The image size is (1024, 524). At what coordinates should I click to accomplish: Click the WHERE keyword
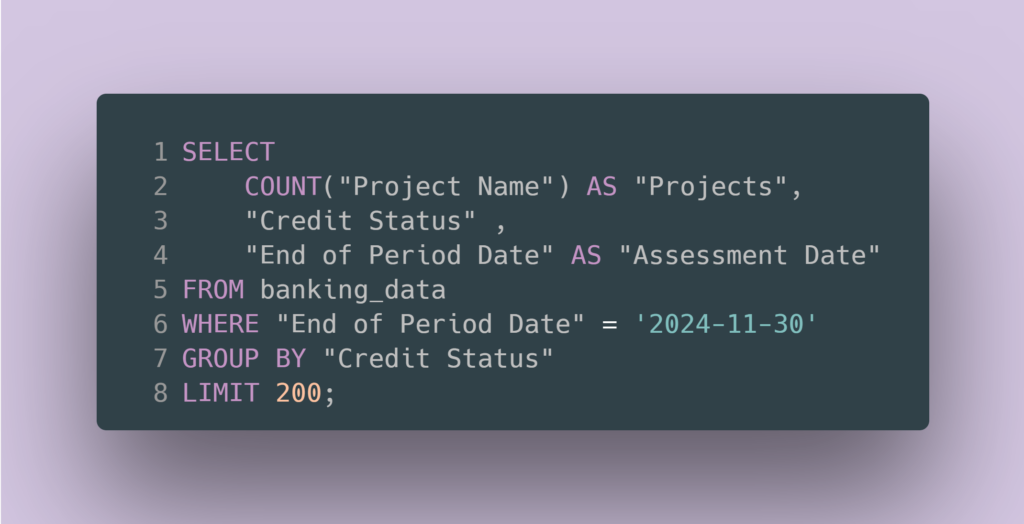coord(220,324)
